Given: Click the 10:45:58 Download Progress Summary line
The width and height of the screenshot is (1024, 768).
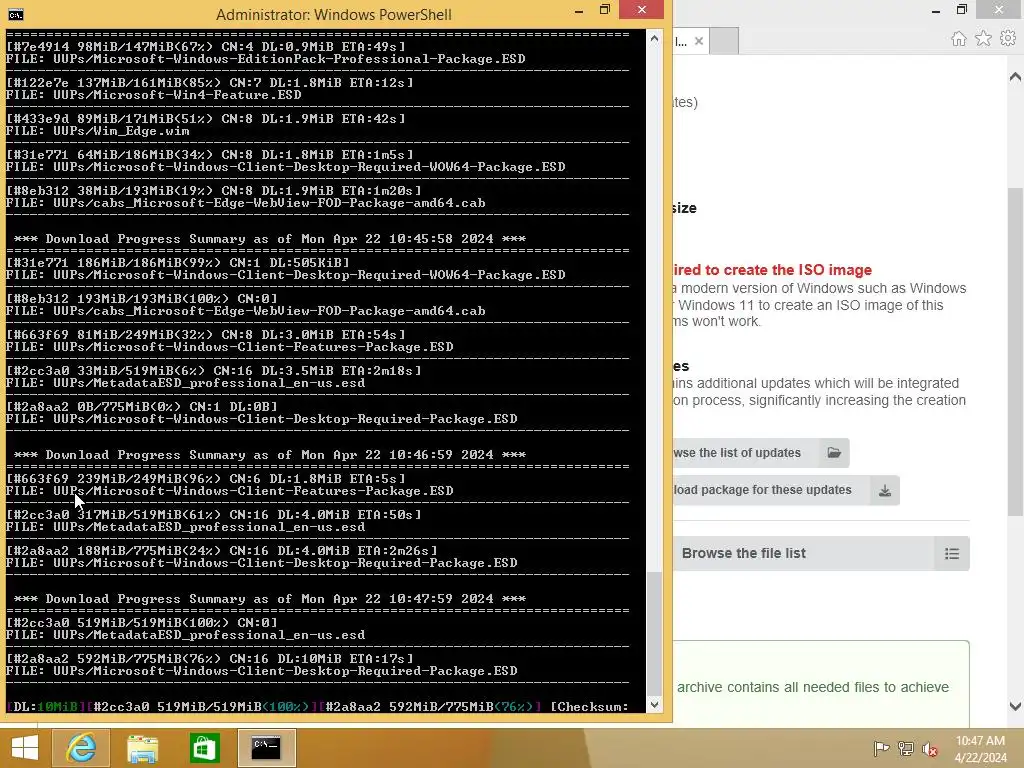Looking at the screenshot, I should tap(270, 238).
